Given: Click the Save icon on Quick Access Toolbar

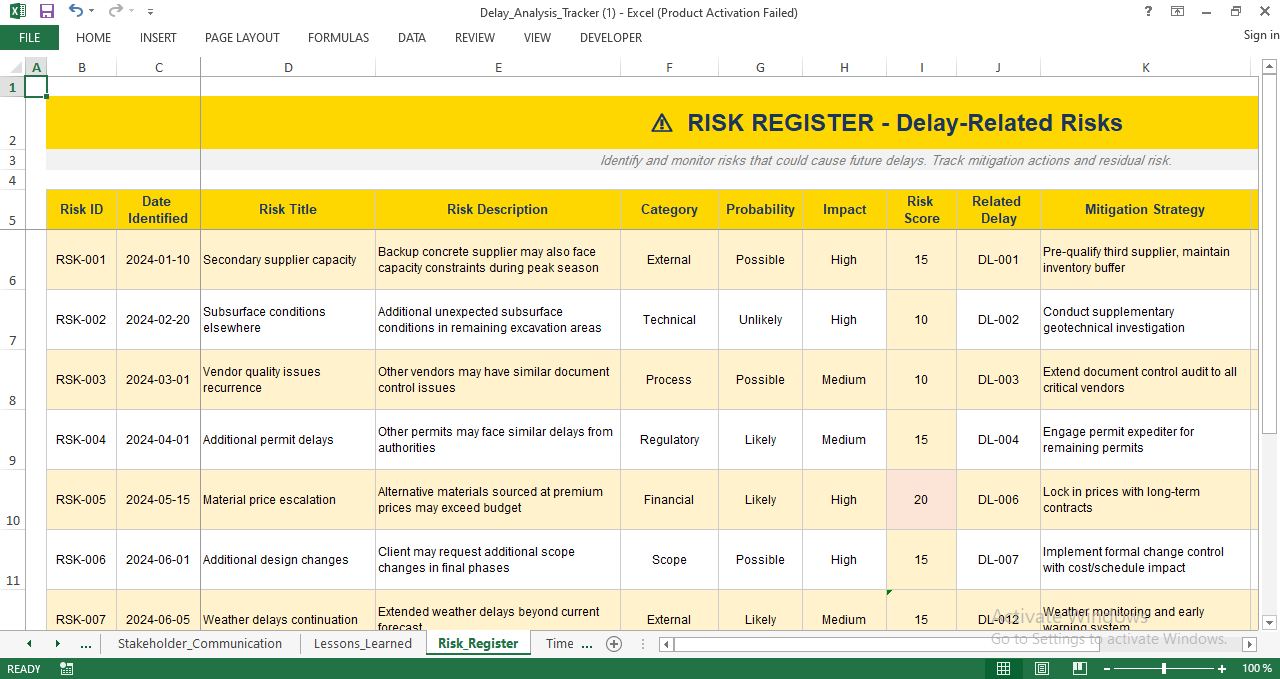Looking at the screenshot, I should point(44,11).
